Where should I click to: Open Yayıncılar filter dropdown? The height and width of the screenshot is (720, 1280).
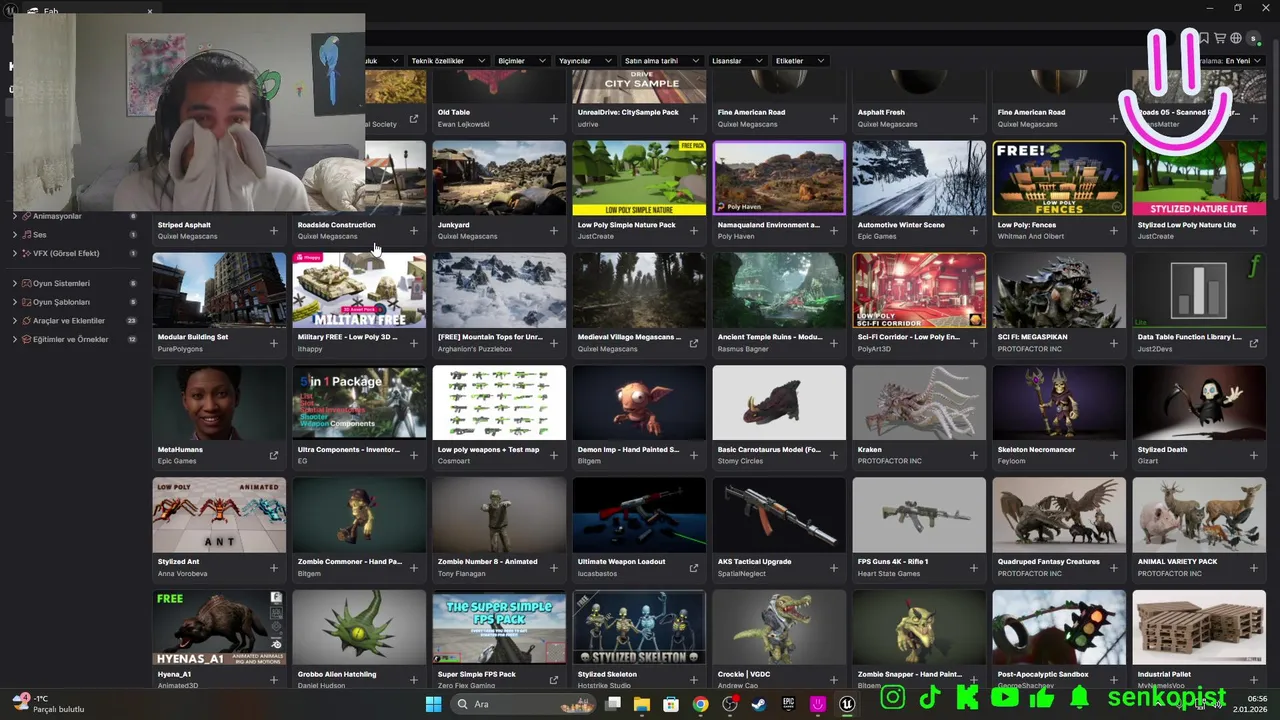tap(585, 61)
